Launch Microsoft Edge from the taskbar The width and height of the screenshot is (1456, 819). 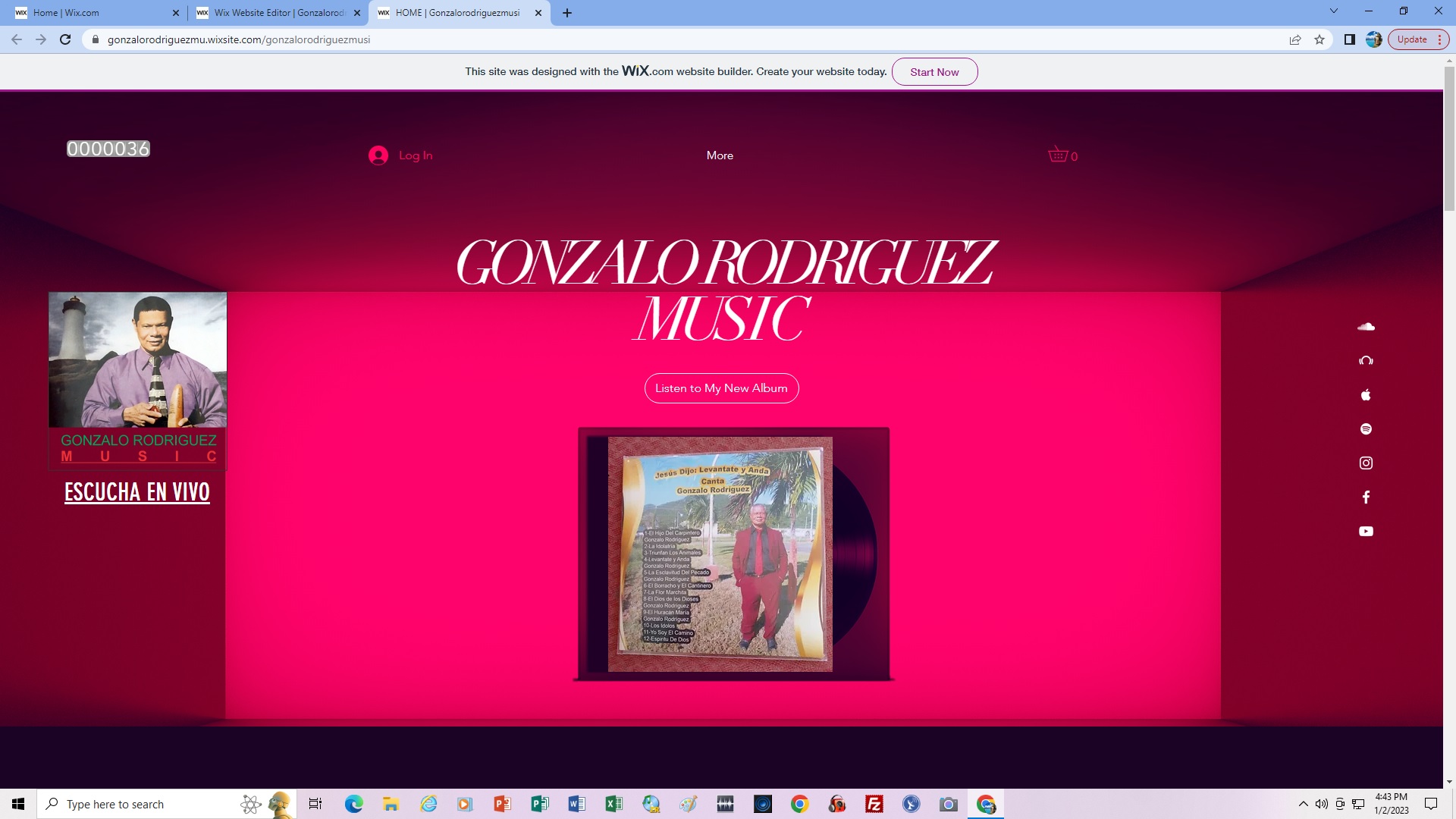tap(353, 804)
